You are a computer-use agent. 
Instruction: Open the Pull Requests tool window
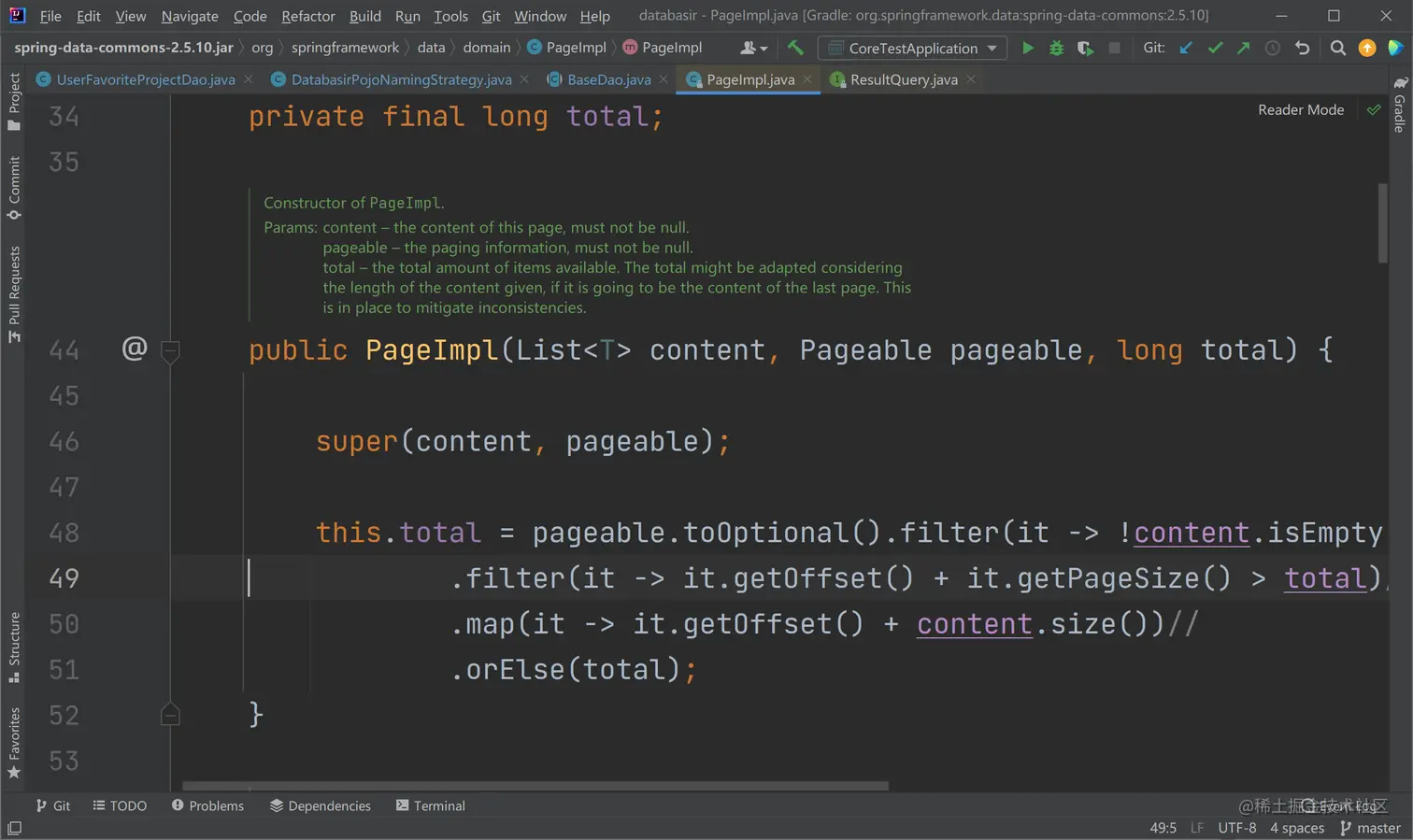tap(14, 294)
